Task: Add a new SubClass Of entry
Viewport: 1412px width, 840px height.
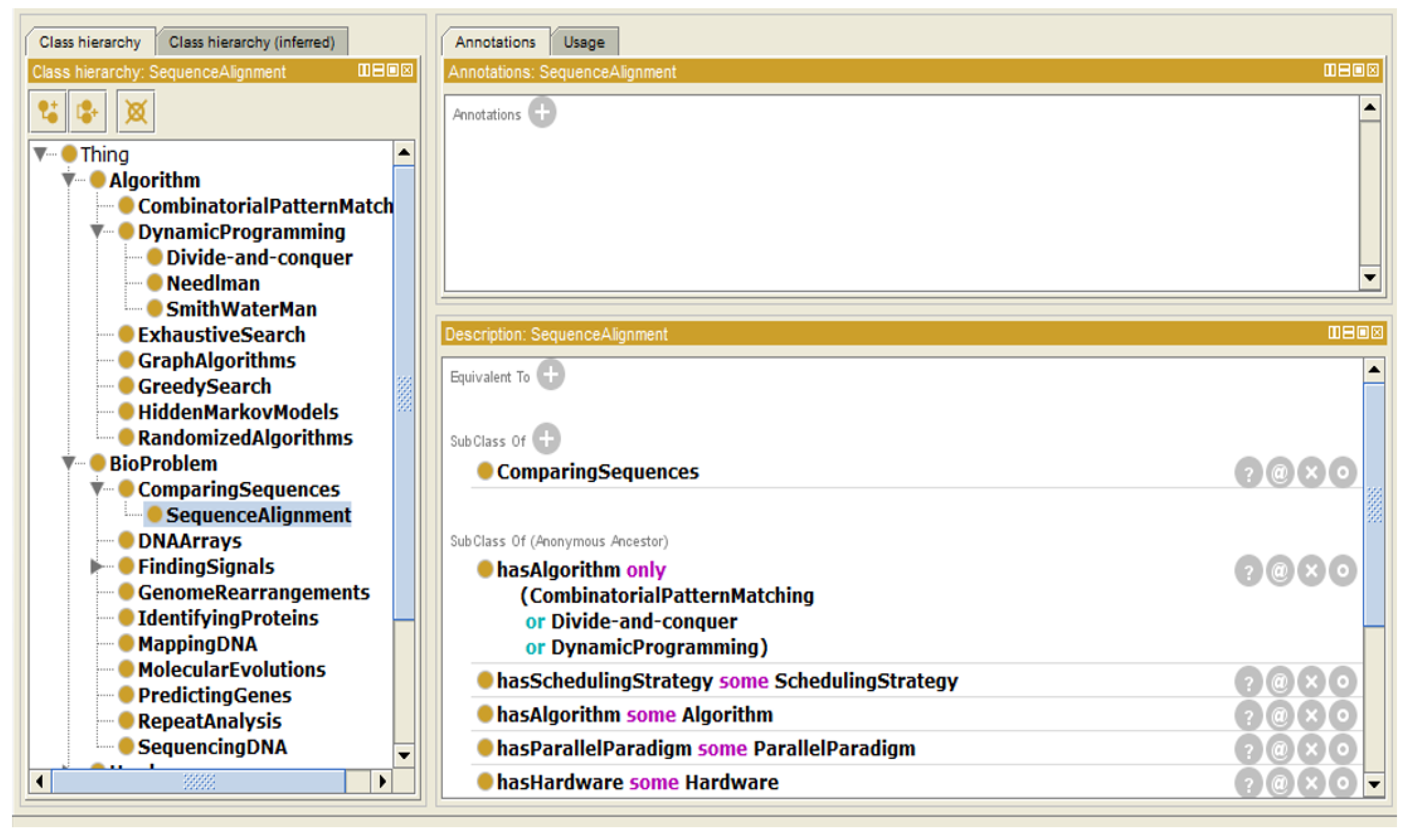Action: click(x=546, y=439)
